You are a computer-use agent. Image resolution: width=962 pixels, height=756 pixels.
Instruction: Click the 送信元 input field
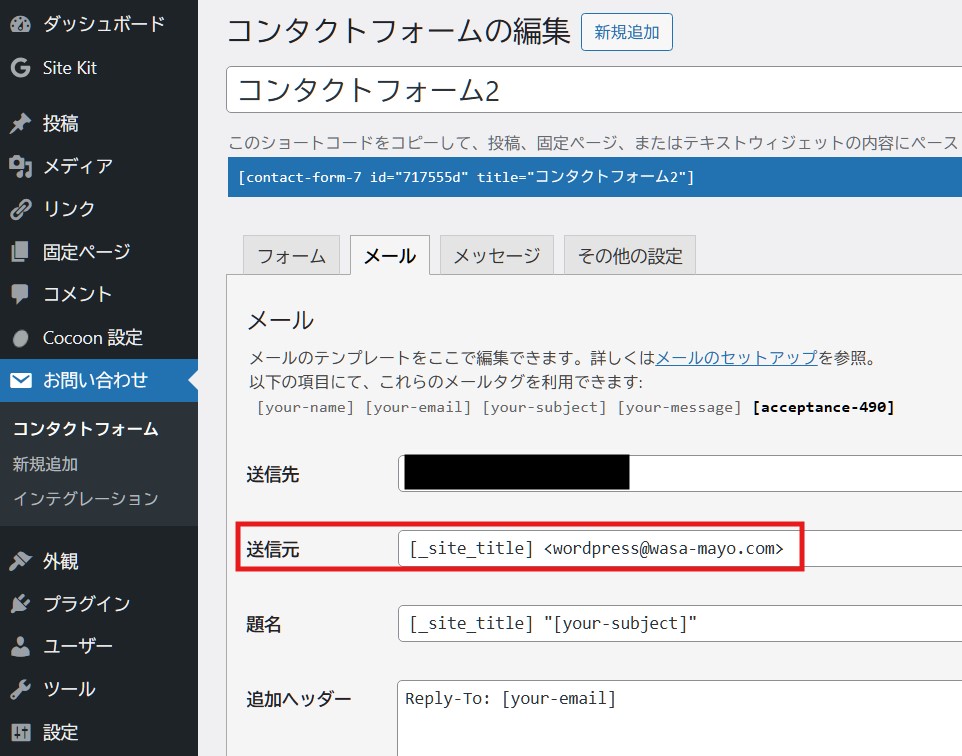point(680,549)
